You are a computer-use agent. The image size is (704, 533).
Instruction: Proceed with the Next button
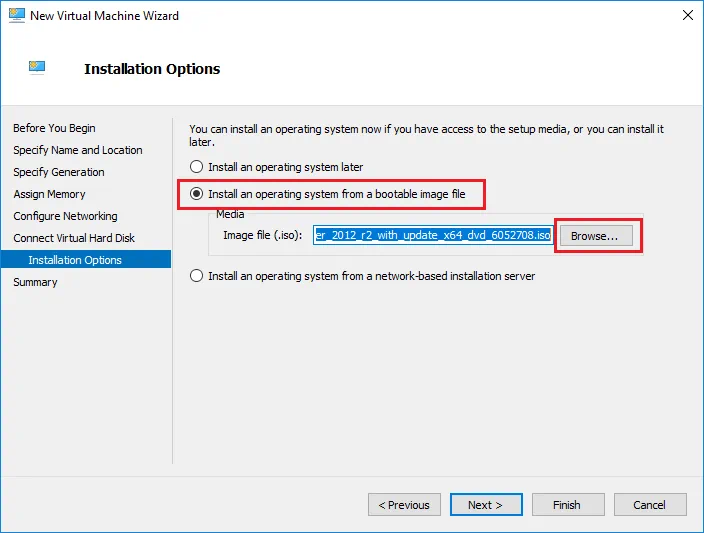pyautogui.click(x=486, y=505)
